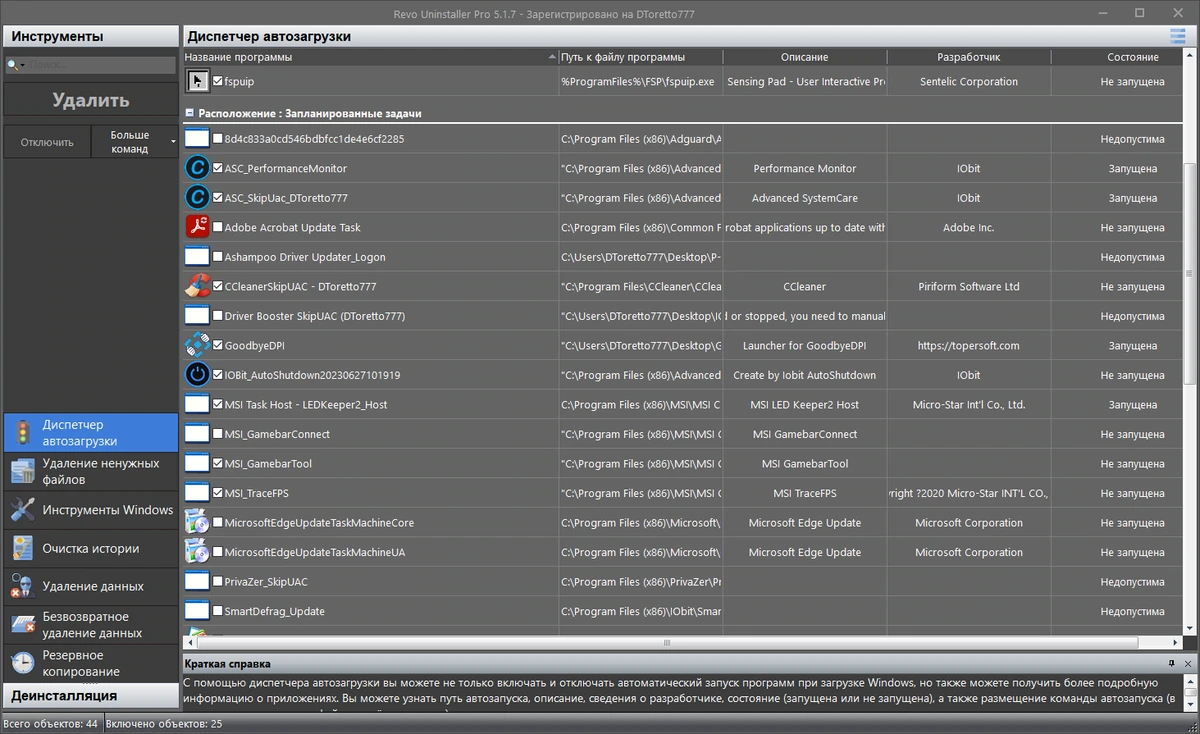The width and height of the screenshot is (1200, 734).
Task: Sort by the Описание column header
Action: pos(805,57)
